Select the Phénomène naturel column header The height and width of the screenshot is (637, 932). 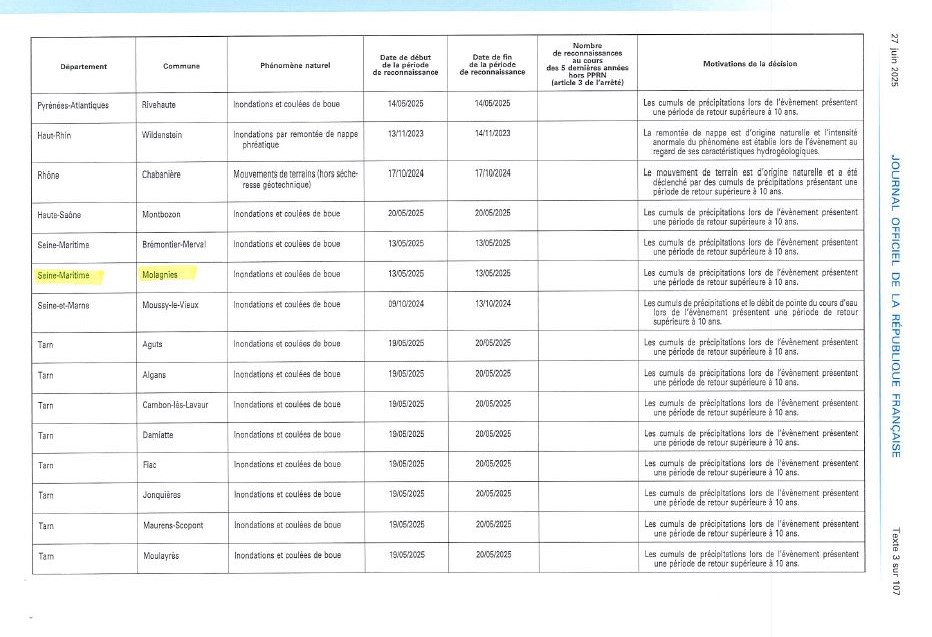[295, 67]
